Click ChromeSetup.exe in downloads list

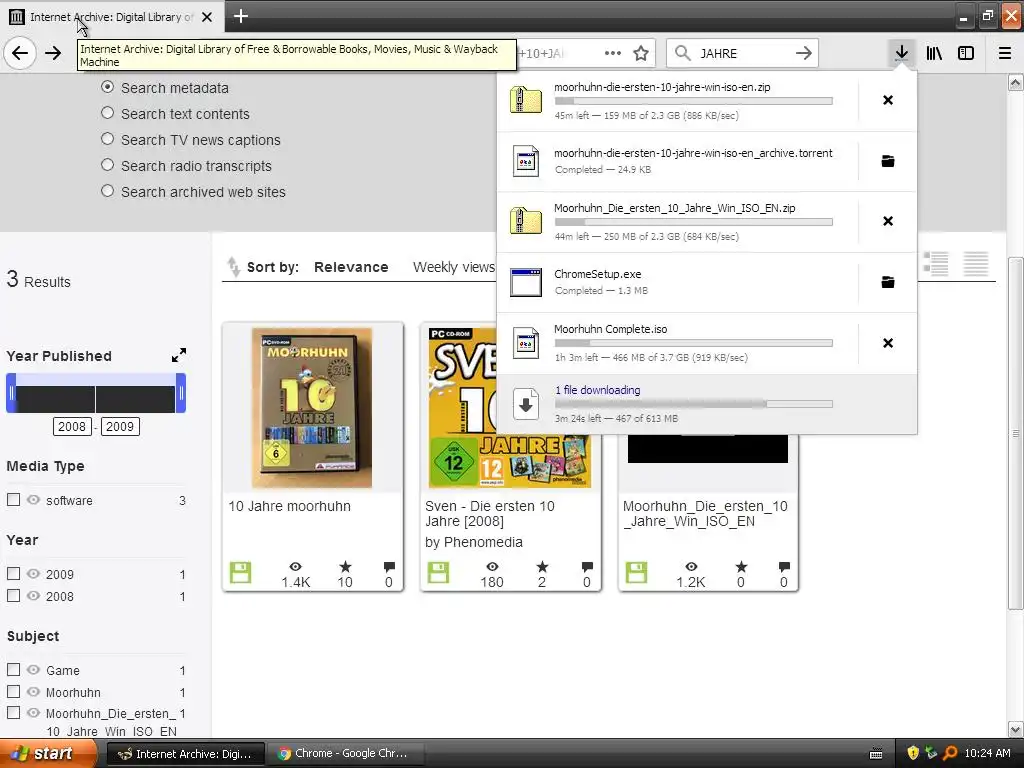coord(676,282)
